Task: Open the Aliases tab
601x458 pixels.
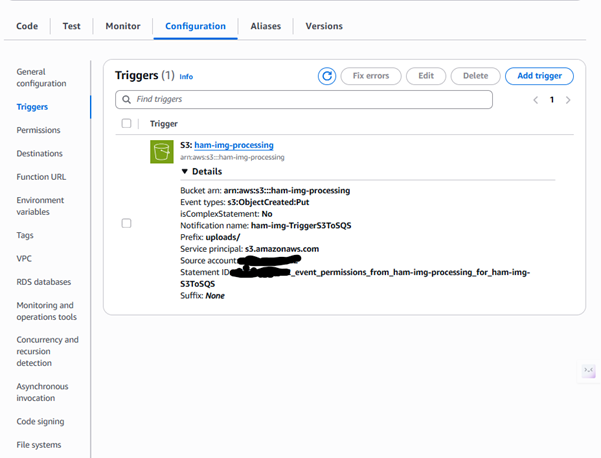Action: [x=266, y=26]
